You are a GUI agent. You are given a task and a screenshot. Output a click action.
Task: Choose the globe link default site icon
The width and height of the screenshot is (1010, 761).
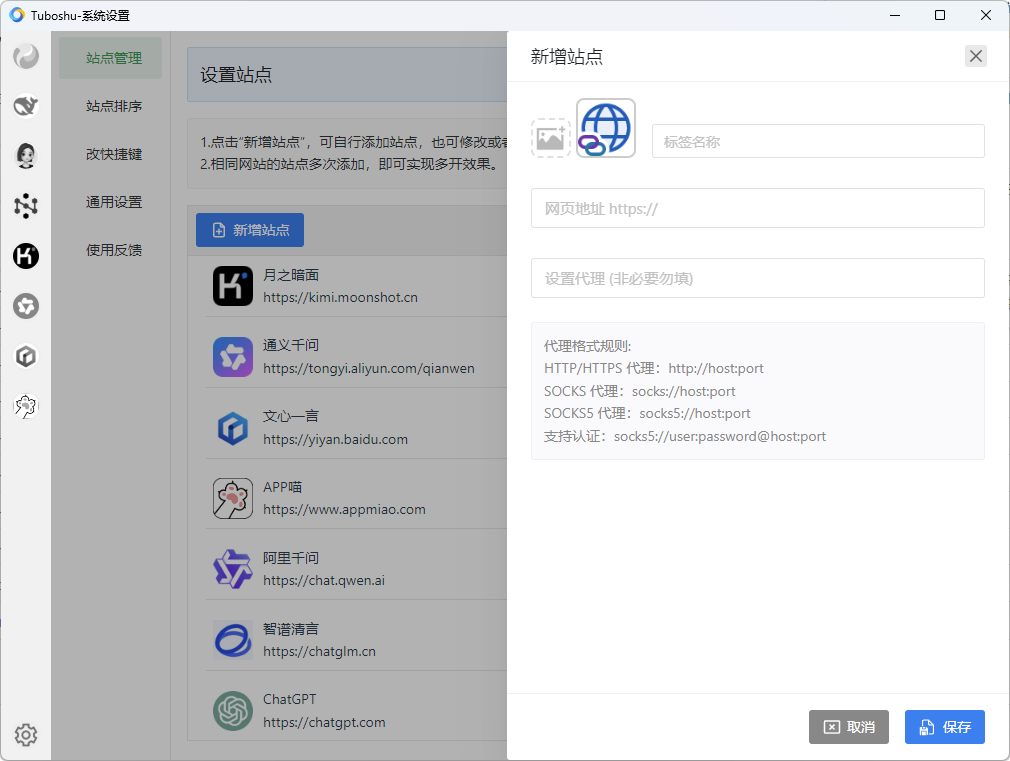(606, 128)
